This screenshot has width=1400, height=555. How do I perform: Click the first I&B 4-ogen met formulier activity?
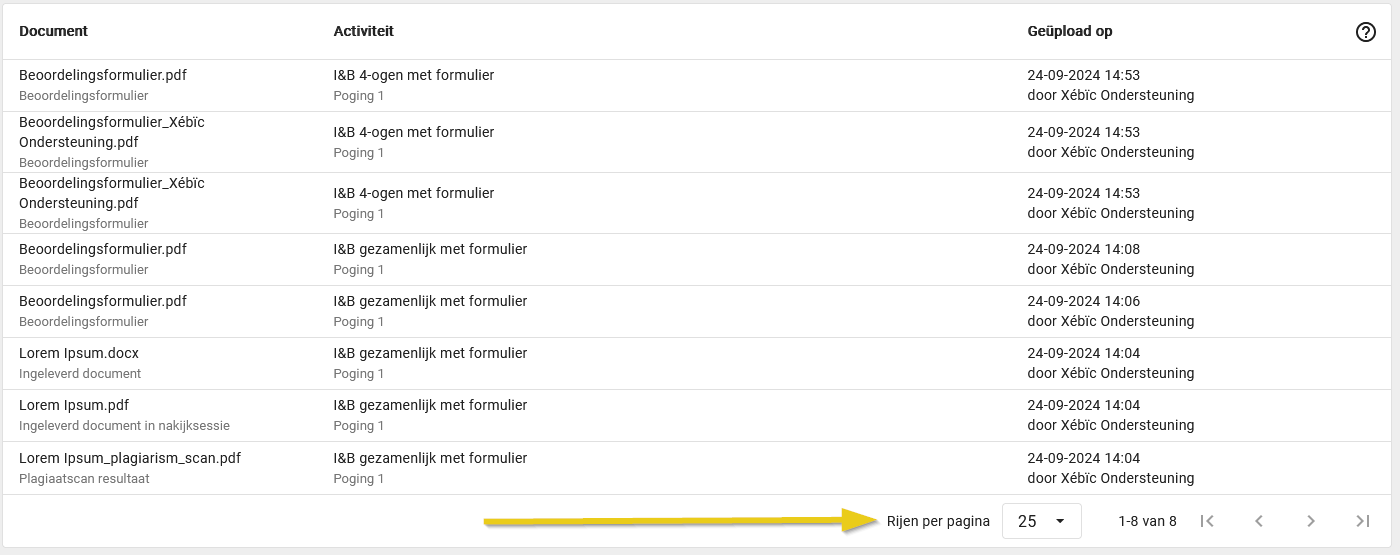click(x=413, y=75)
